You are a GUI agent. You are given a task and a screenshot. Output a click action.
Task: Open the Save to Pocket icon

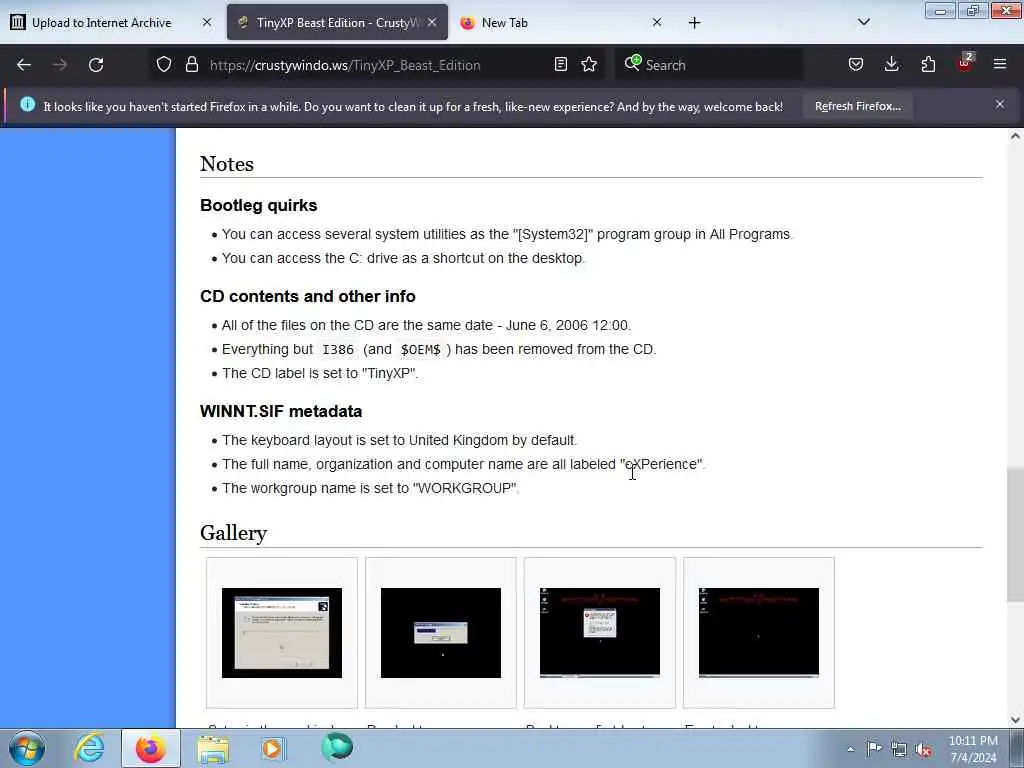[x=856, y=65]
